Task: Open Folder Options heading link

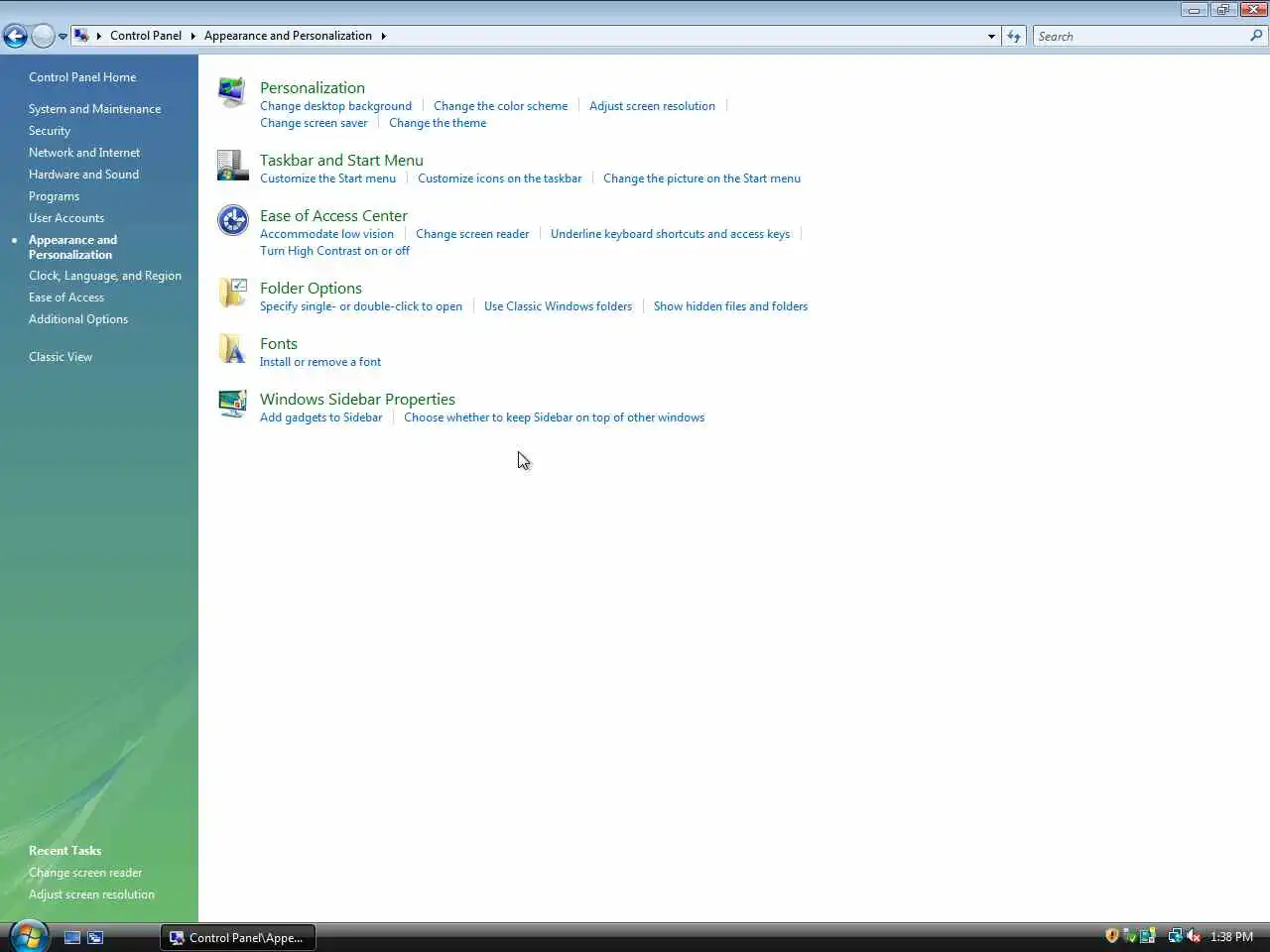Action: 311,288
